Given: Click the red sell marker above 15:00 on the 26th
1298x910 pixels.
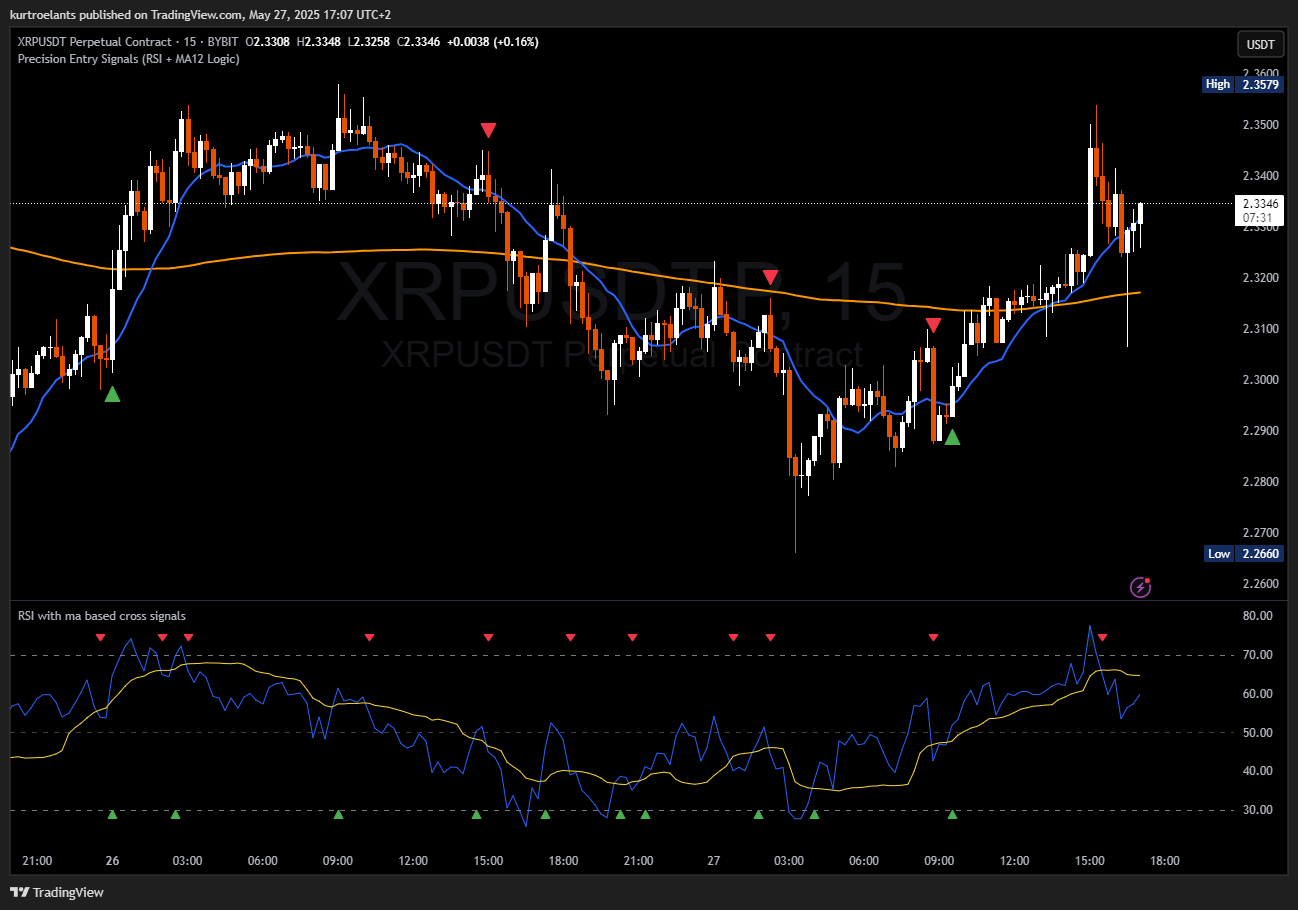Looking at the screenshot, I should tap(488, 130).
